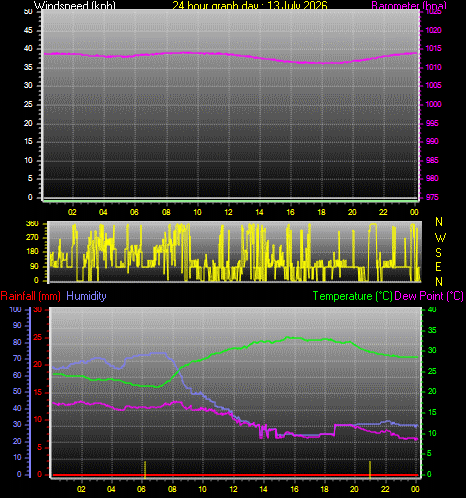Click the 80 value on blue humidity axis
Screen dimensions: 466x498
[17, 342]
